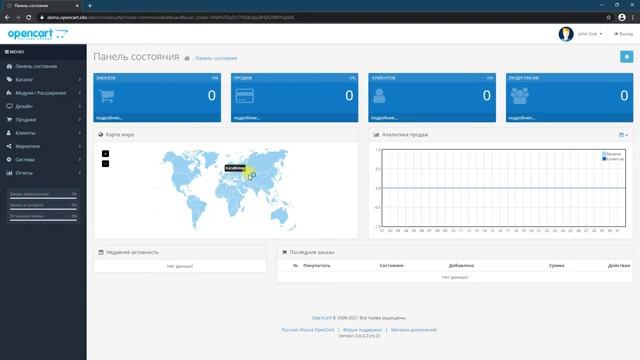The width and height of the screenshot is (640, 360).
Task: Open the OpenCart footer link
Action: (322, 318)
